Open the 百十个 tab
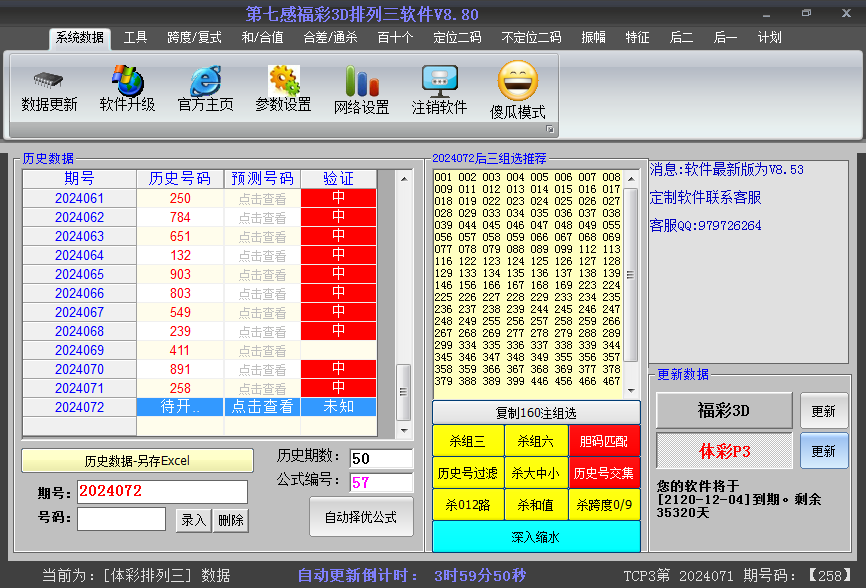 pyautogui.click(x=395, y=38)
